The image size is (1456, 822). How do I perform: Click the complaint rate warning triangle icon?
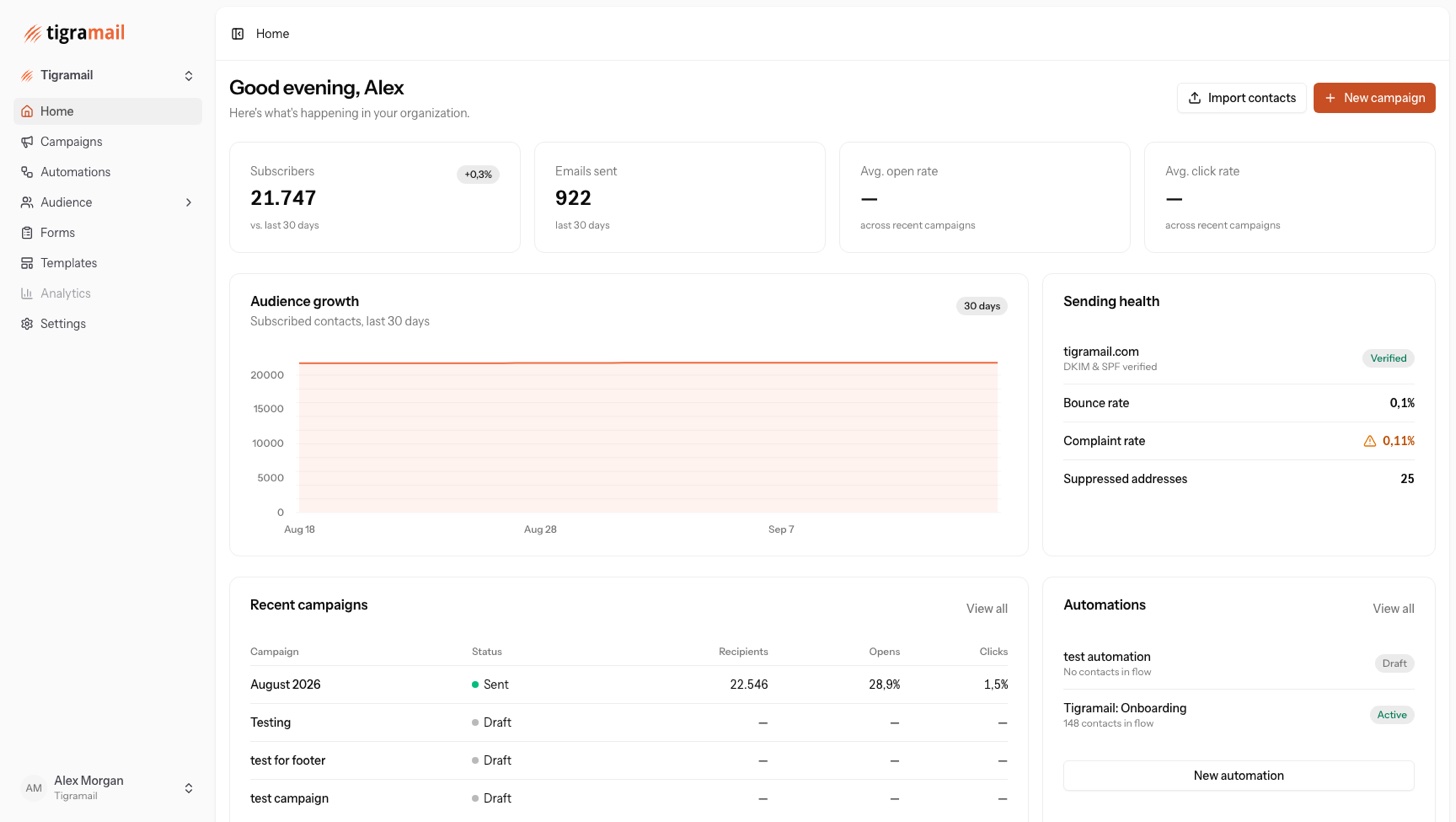click(x=1370, y=441)
